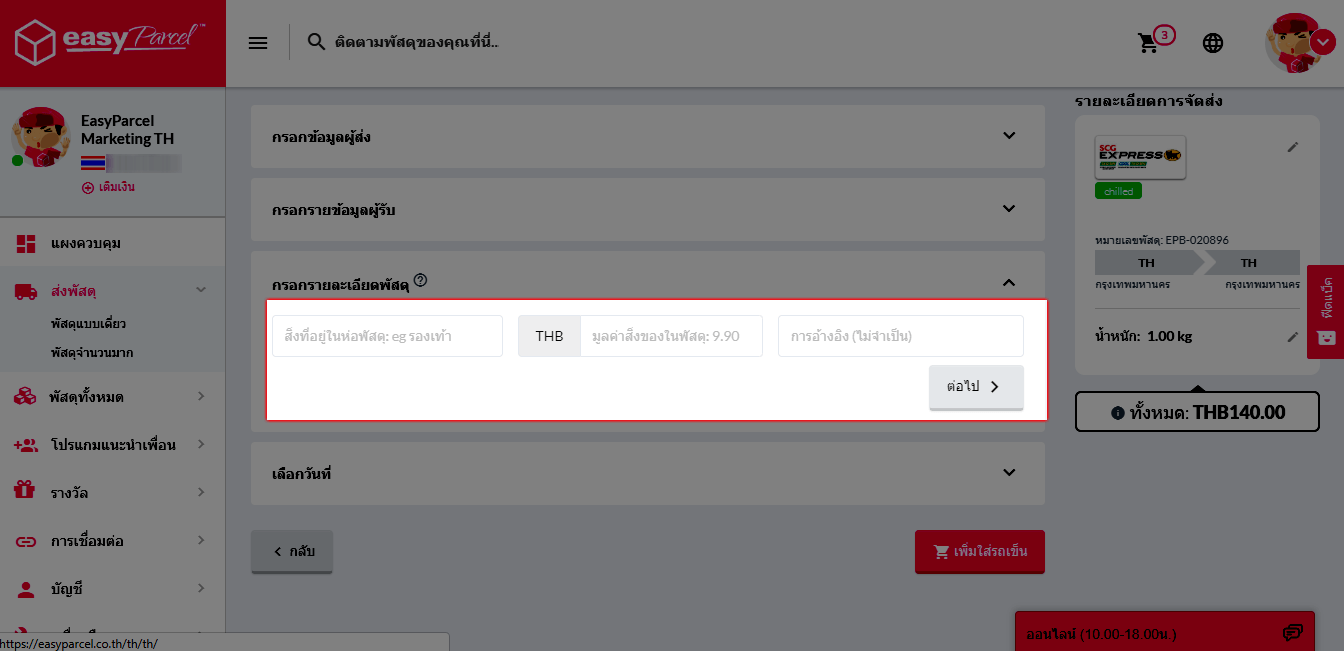Click the total info icon
The image size is (1344, 651).
1118,412
